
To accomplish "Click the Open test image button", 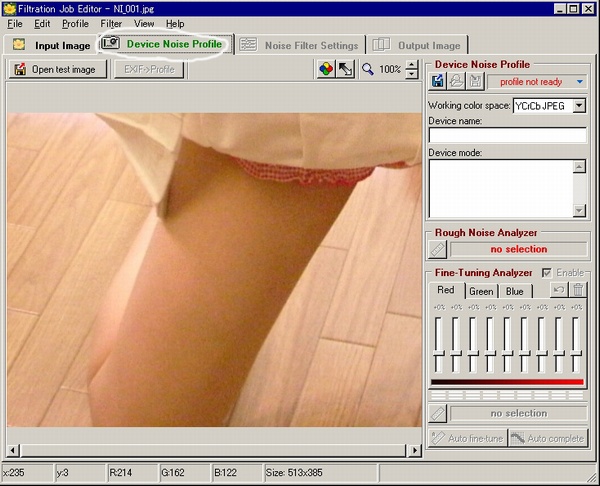I will [x=58, y=70].
